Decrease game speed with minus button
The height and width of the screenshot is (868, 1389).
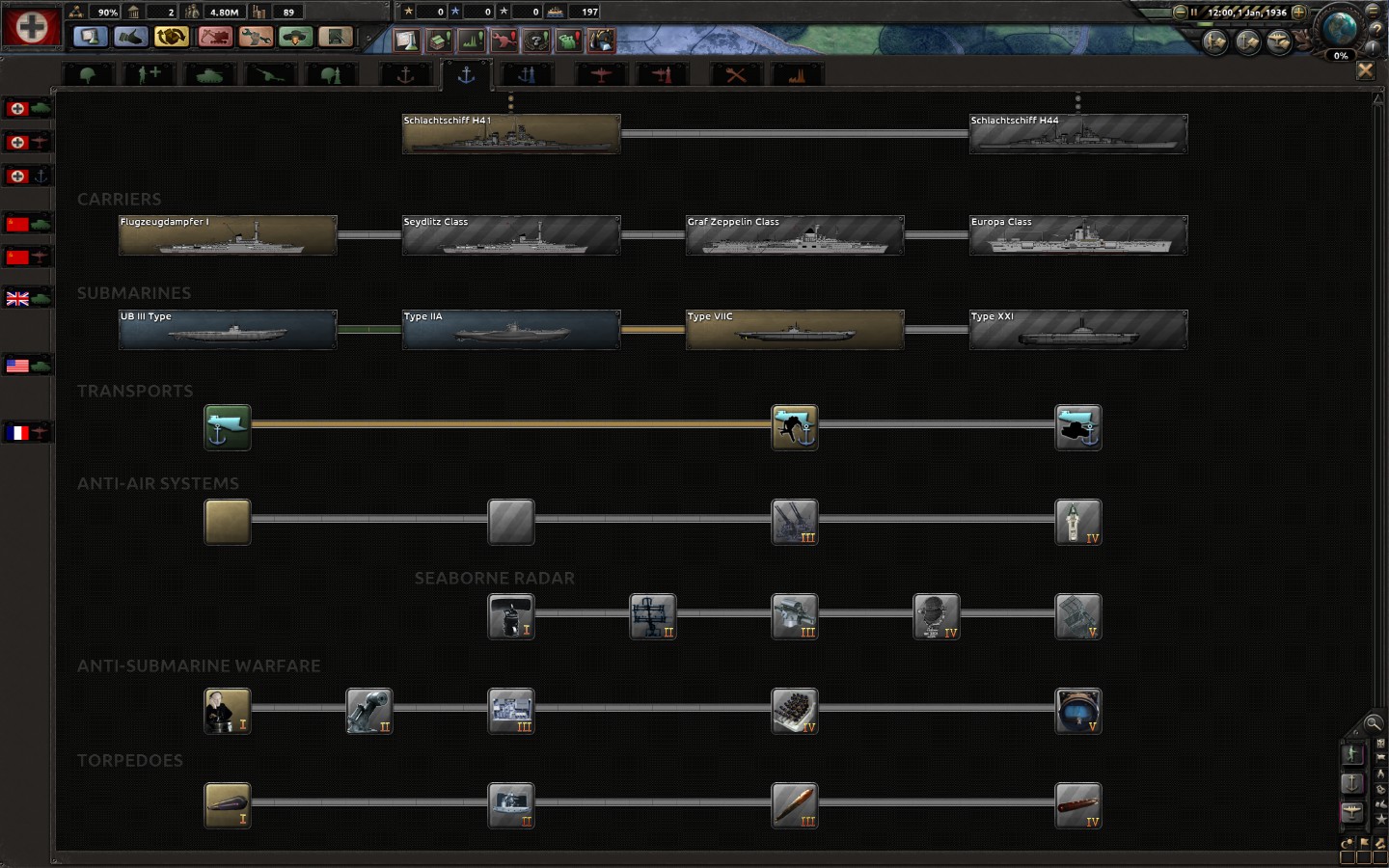(x=1180, y=13)
